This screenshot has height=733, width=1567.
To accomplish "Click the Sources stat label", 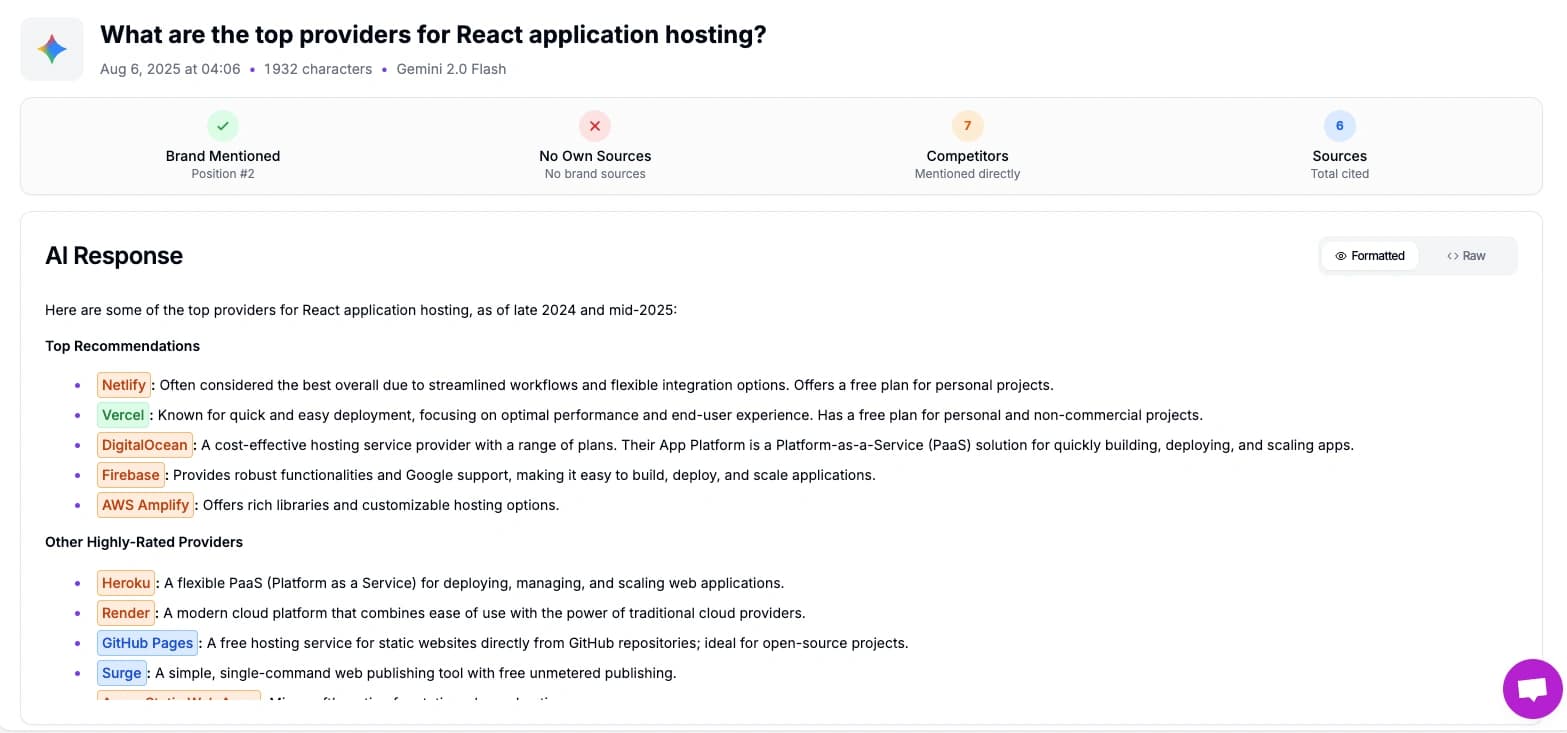I will pos(1340,156).
